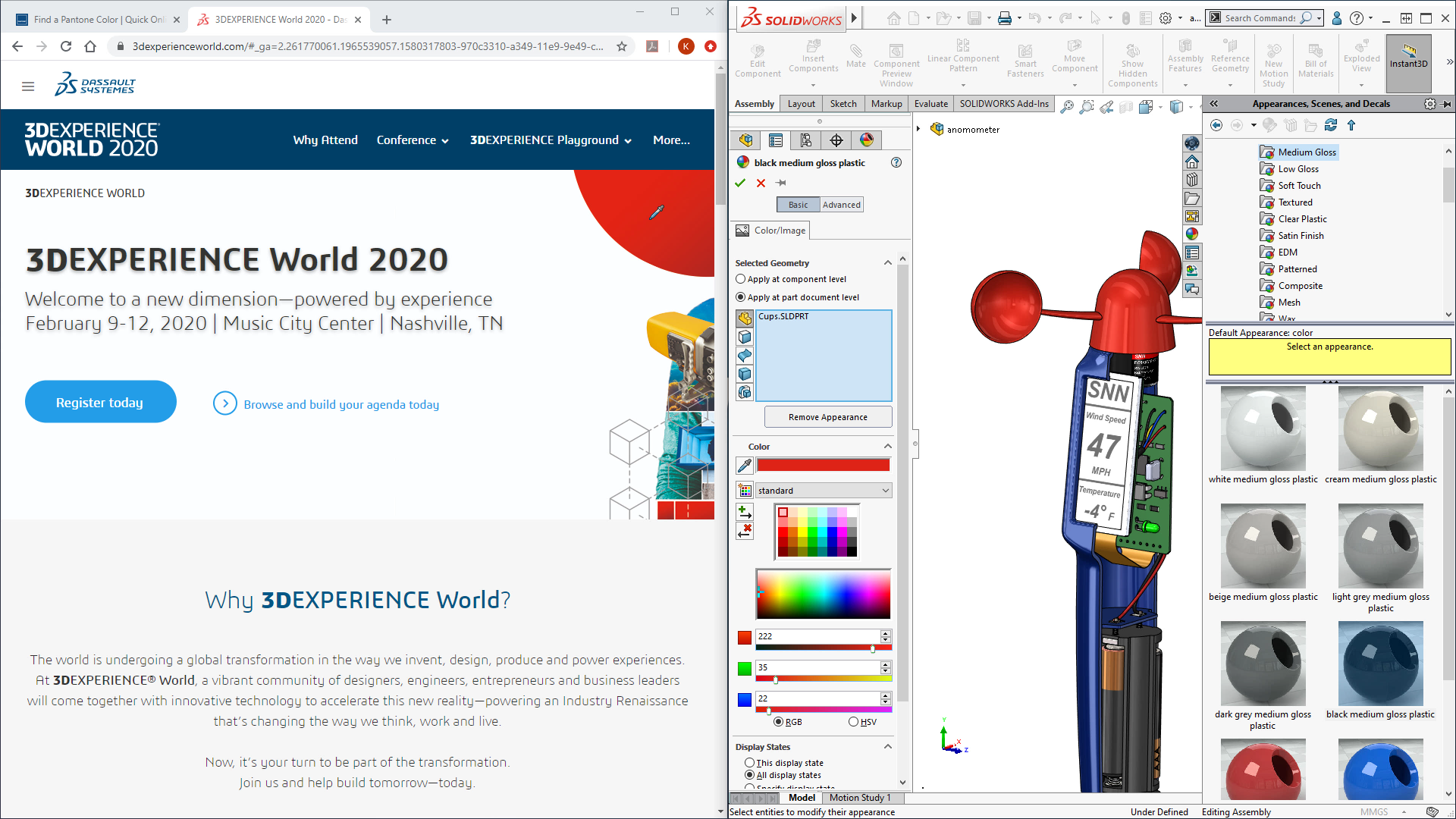Click the Remove Appearance button
Screen dimensions: 1456x819
tap(827, 416)
